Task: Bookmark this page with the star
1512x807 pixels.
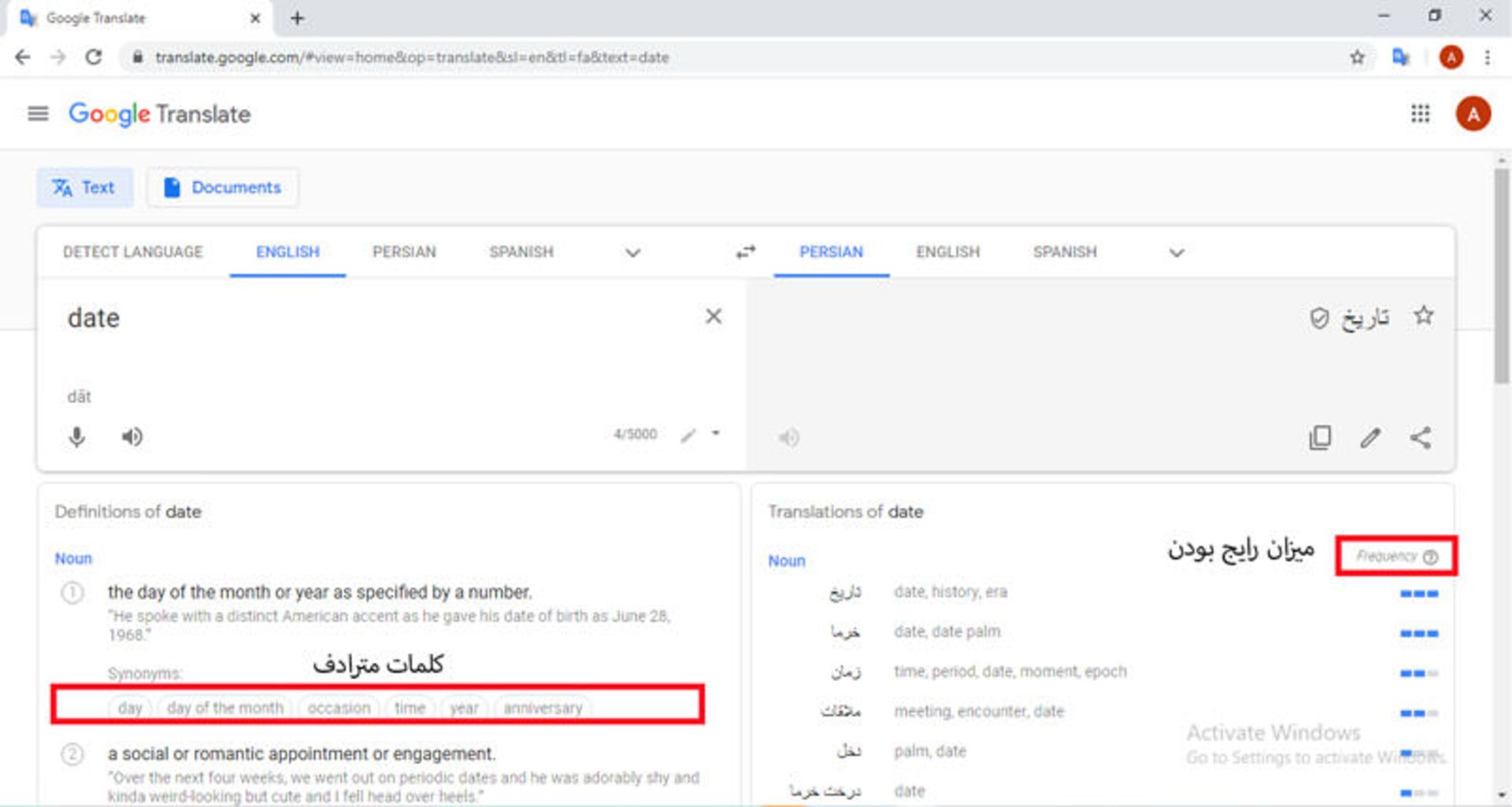Action: (x=1357, y=57)
